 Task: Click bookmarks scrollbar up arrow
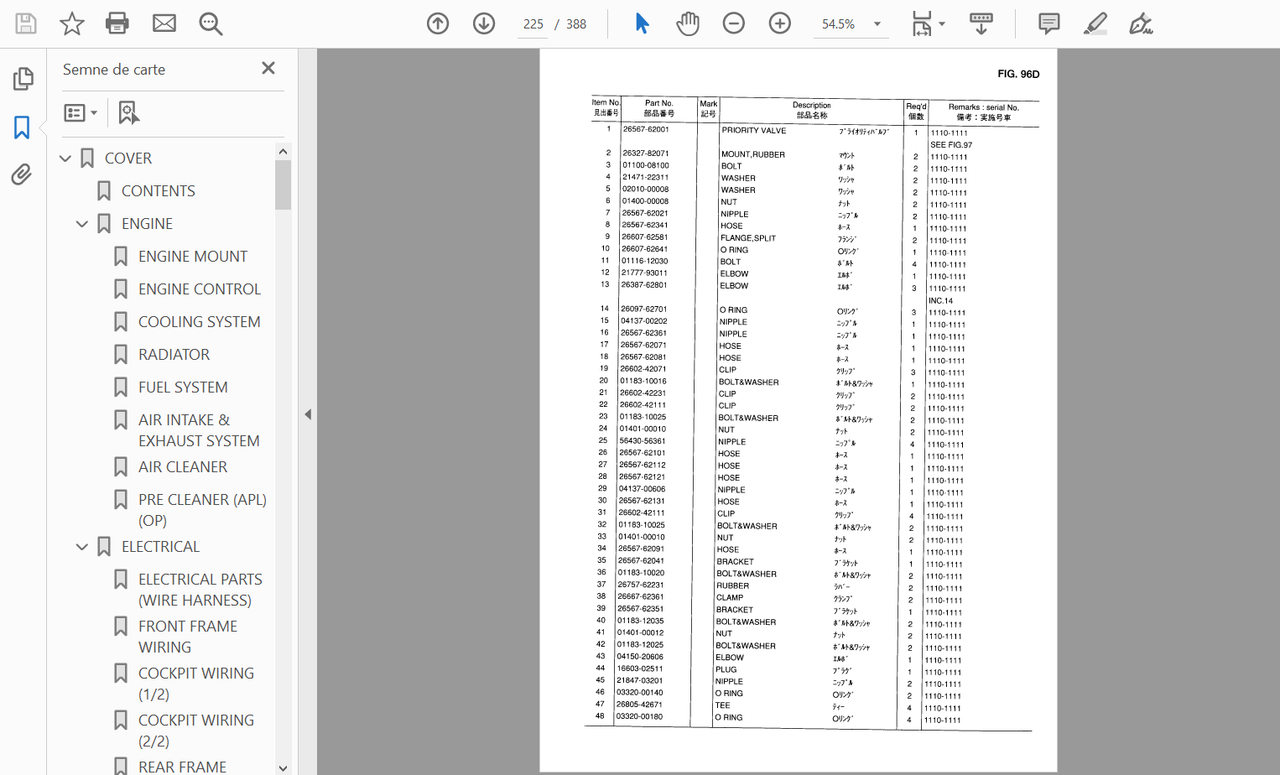point(283,151)
